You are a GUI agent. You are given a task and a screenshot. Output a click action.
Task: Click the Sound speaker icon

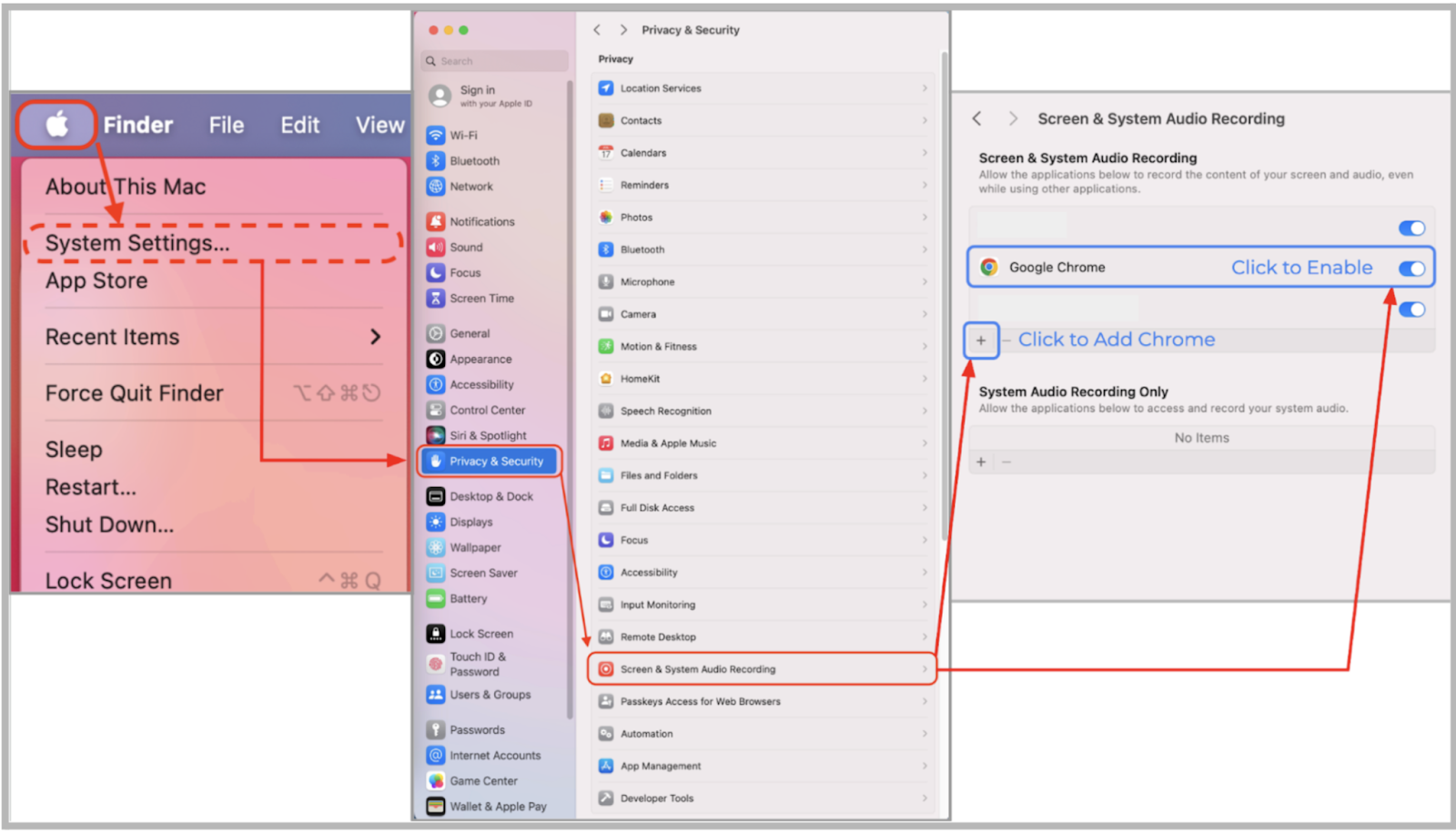436,247
